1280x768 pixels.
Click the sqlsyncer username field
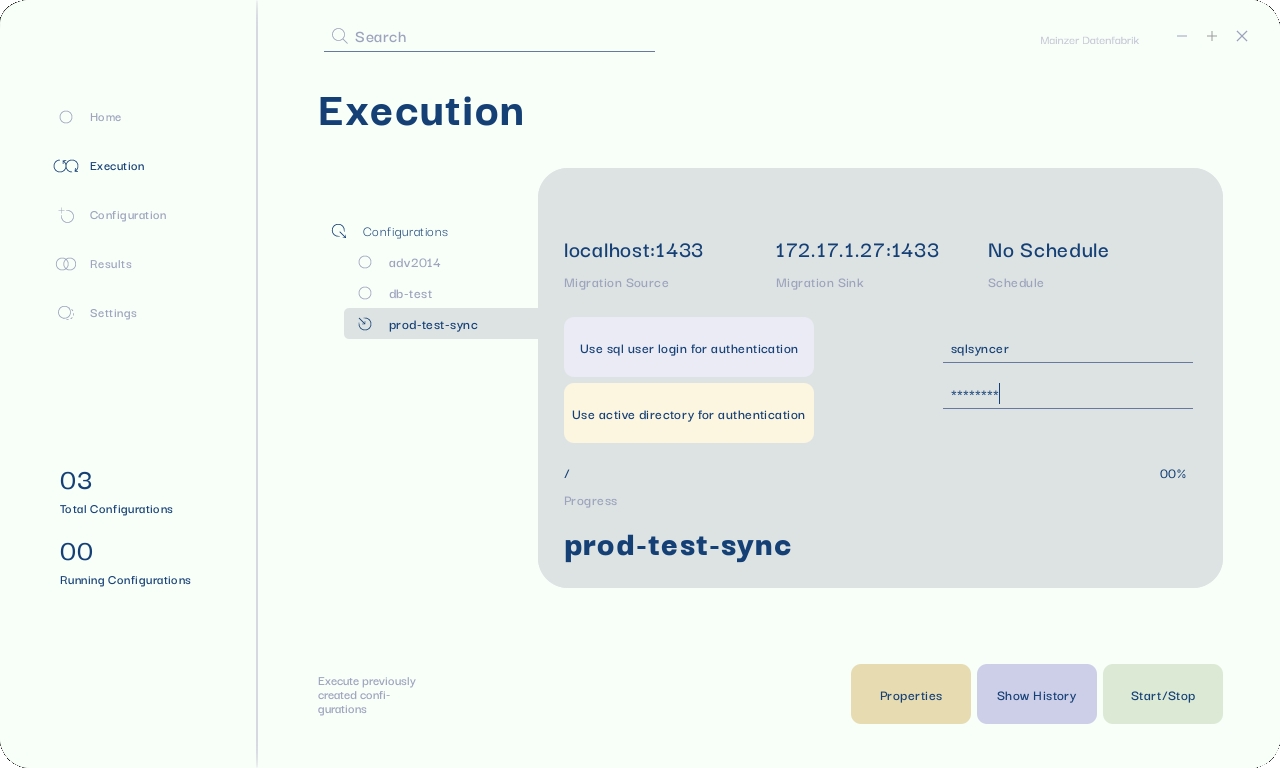click(1068, 349)
